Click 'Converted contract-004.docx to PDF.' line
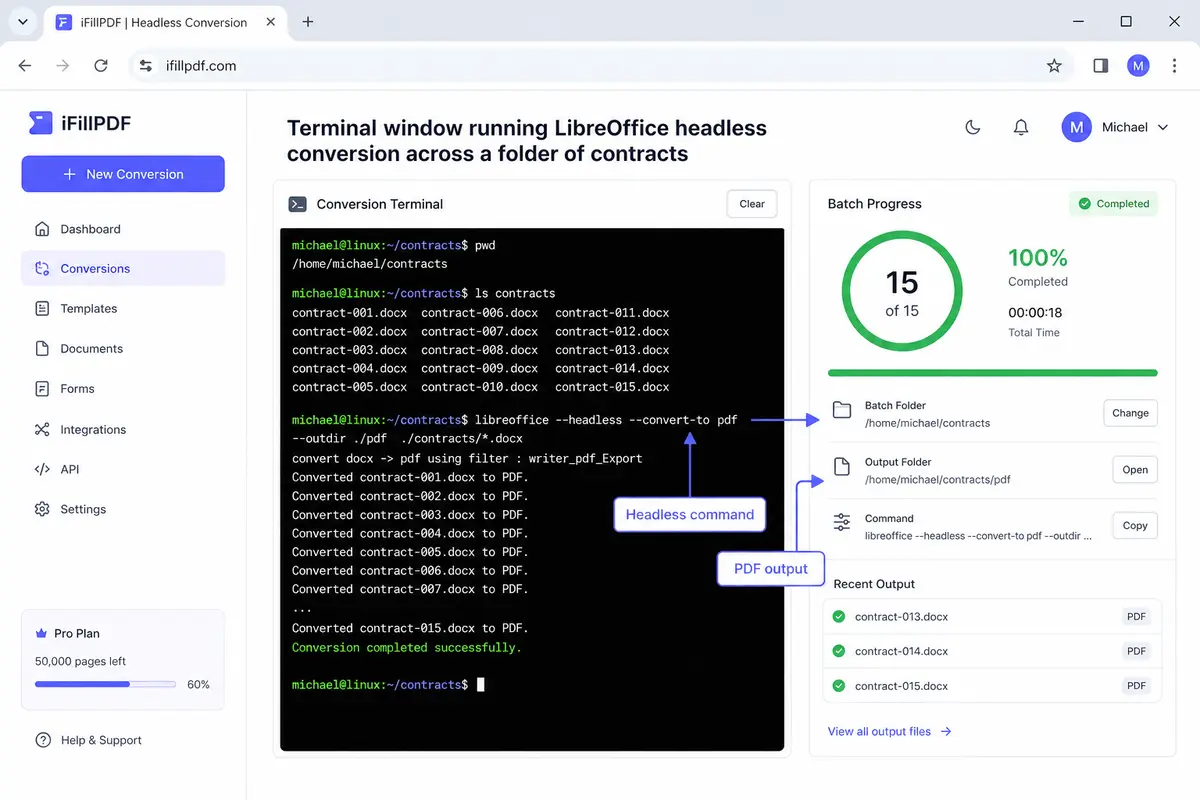This screenshot has width=1200, height=800. tap(410, 534)
